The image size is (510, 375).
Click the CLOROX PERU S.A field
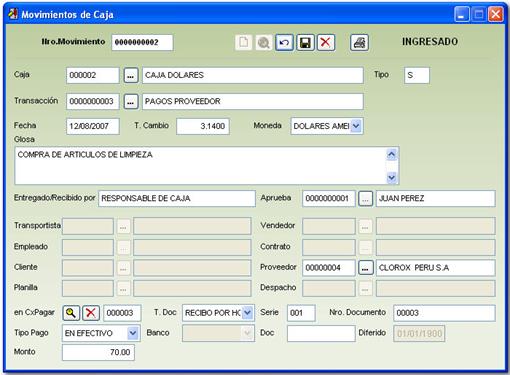(x=435, y=268)
